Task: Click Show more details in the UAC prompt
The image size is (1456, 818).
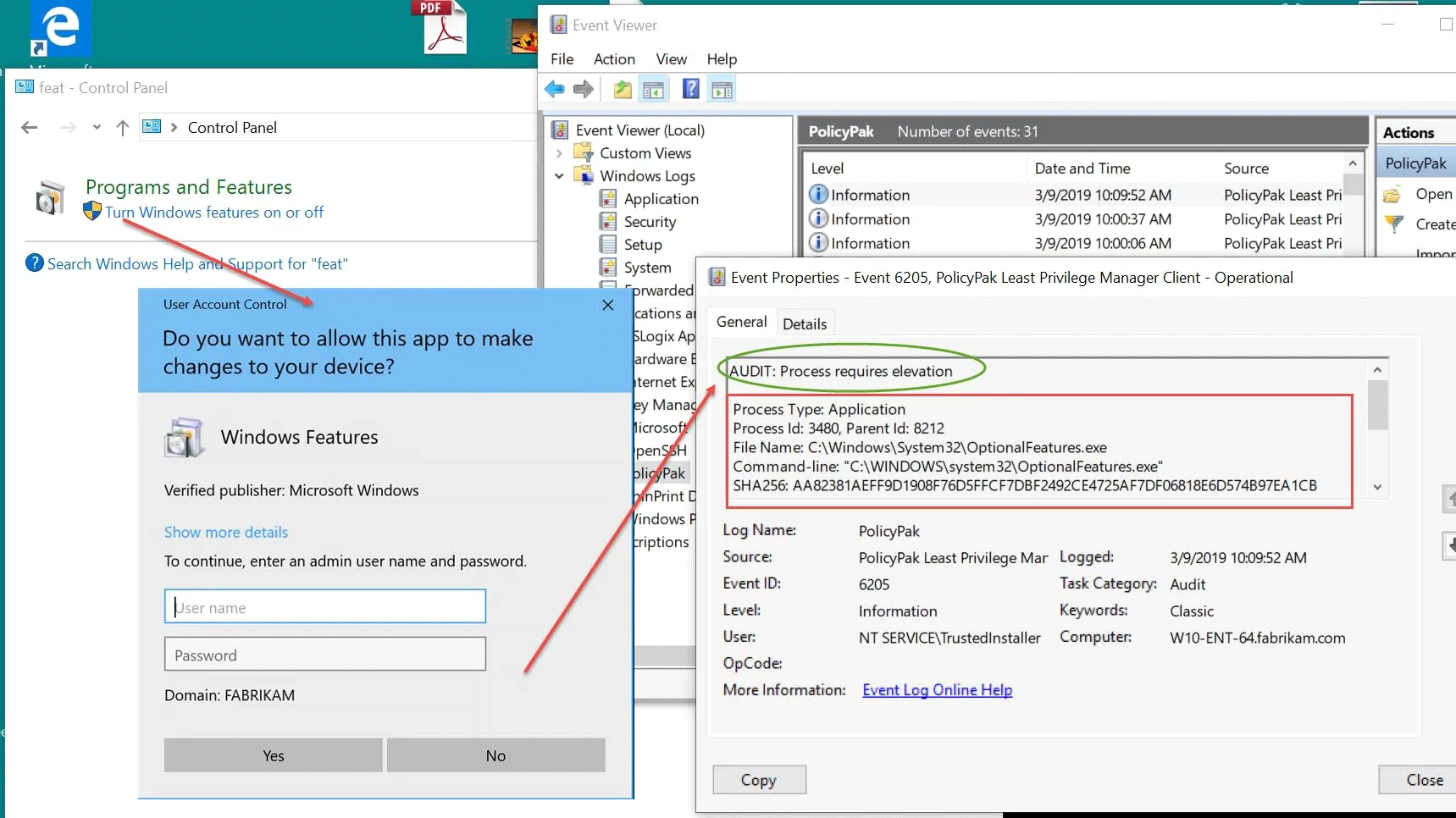Action: [225, 532]
